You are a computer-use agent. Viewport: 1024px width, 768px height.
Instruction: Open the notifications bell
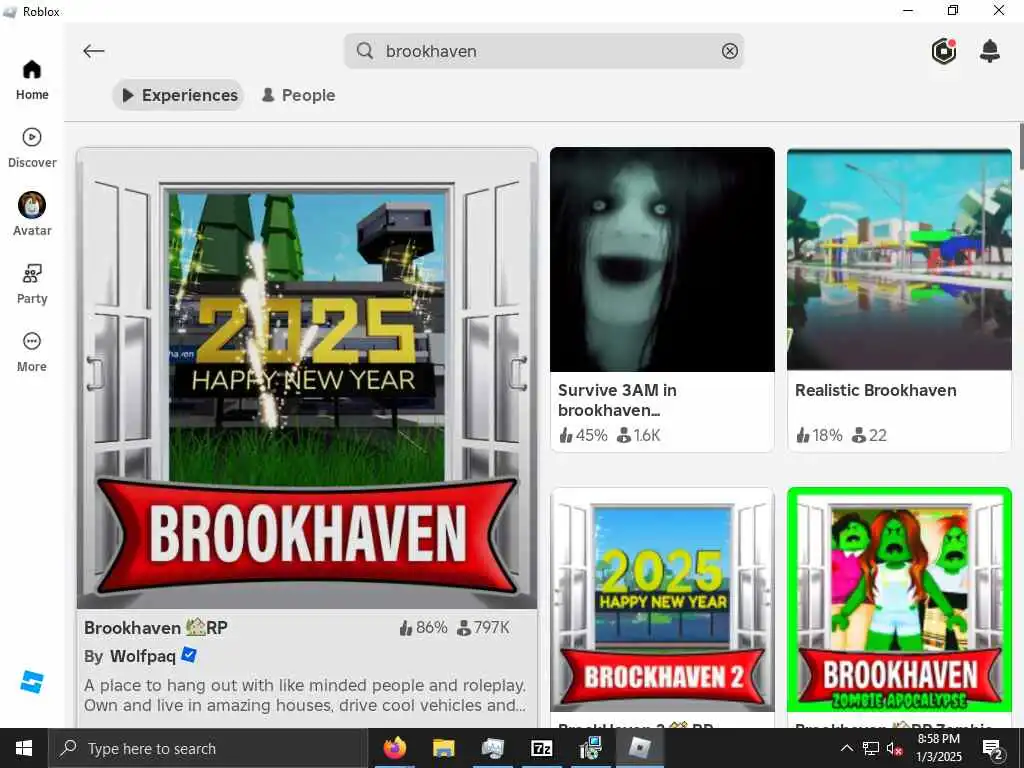tap(990, 51)
